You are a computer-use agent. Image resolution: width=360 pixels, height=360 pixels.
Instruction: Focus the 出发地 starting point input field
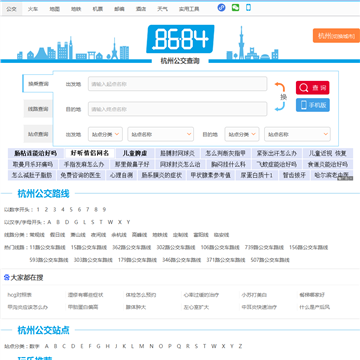(178, 84)
